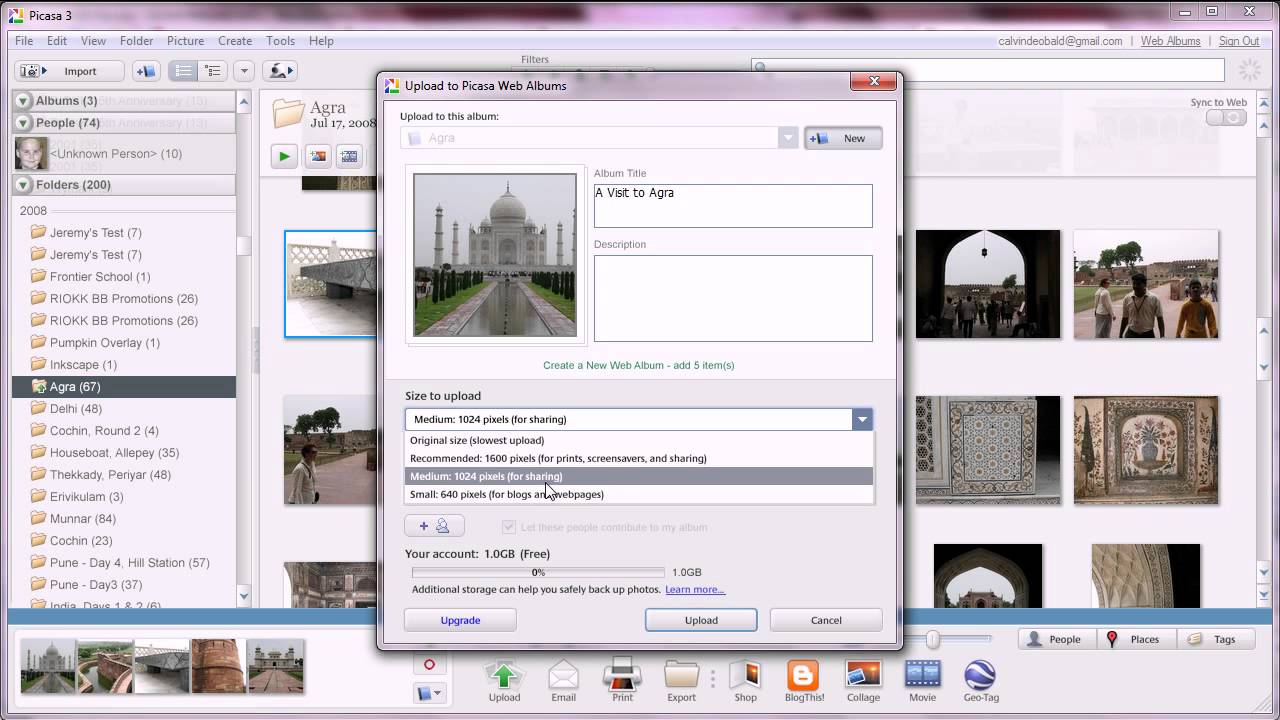Open the 'Upload to this album' dropdown arrow
The width and height of the screenshot is (1280, 720).
click(x=787, y=138)
